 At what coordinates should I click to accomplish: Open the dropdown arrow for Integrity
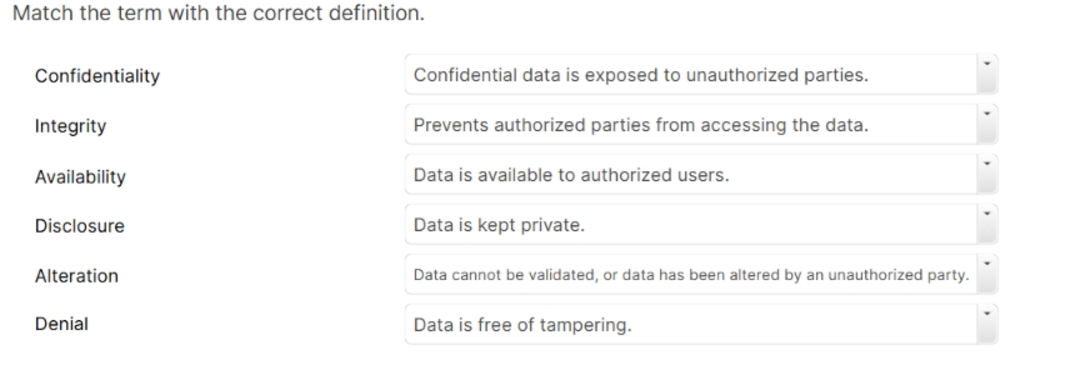[x=987, y=124]
